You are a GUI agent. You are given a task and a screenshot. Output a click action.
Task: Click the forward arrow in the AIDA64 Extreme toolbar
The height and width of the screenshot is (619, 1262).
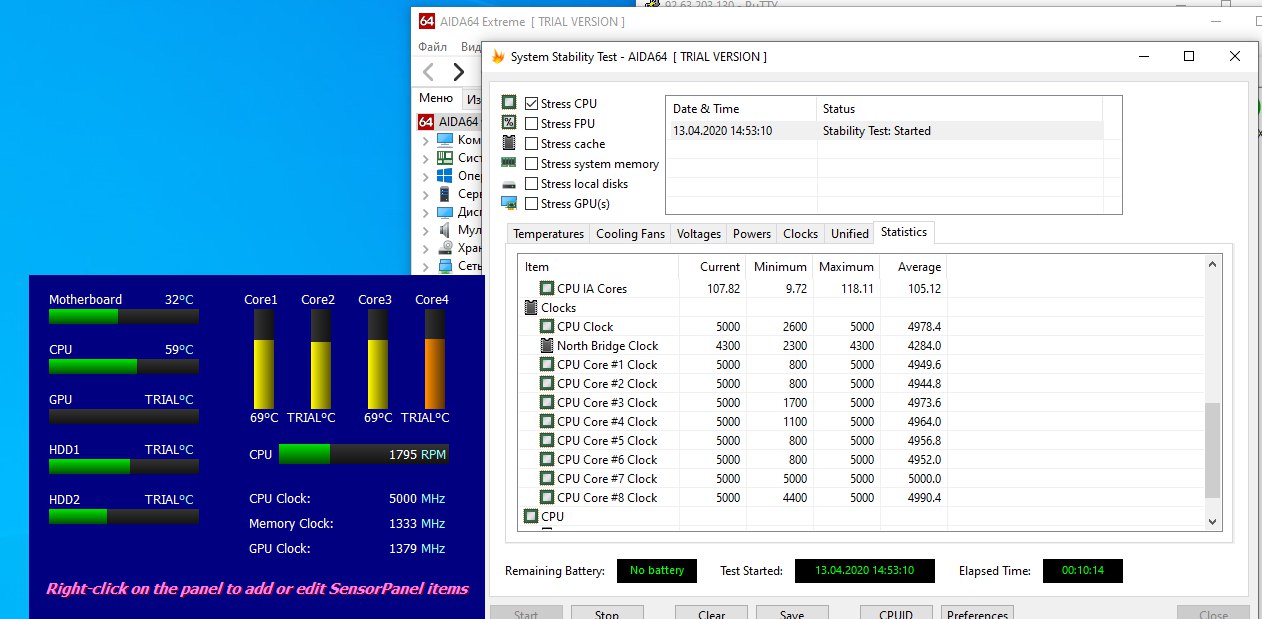click(x=458, y=71)
